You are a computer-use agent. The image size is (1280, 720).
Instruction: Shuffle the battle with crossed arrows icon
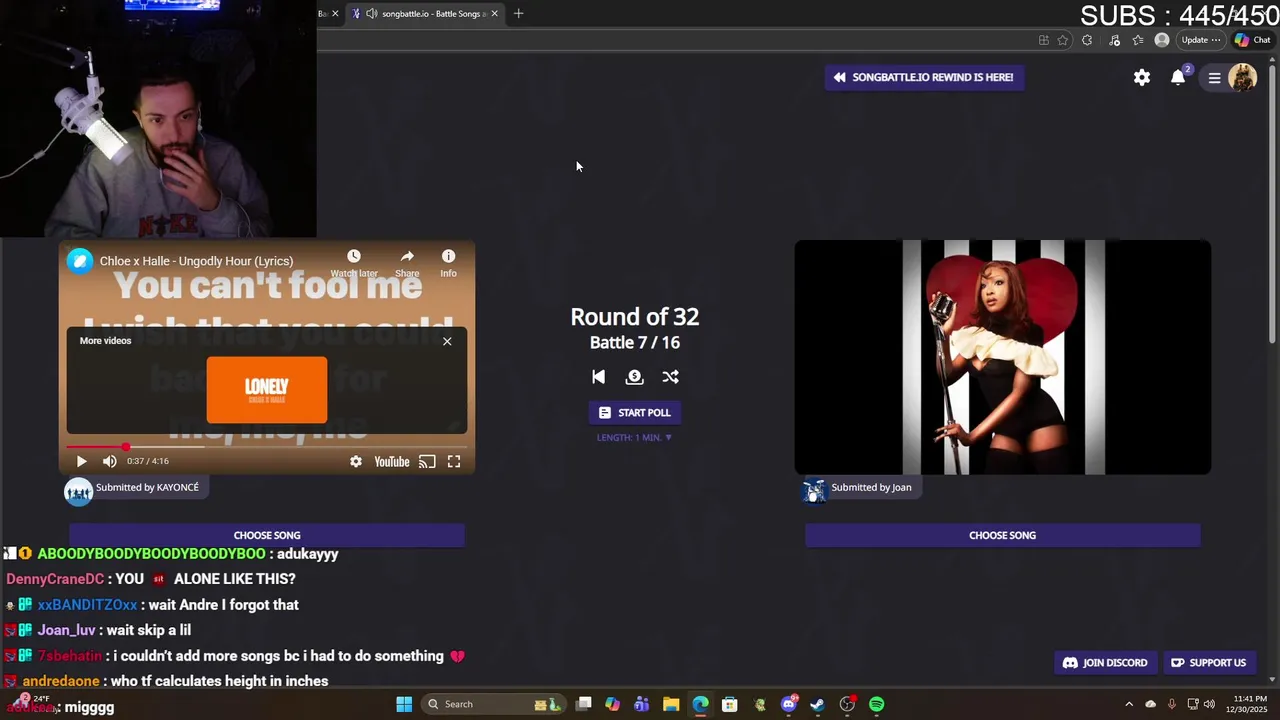(670, 377)
